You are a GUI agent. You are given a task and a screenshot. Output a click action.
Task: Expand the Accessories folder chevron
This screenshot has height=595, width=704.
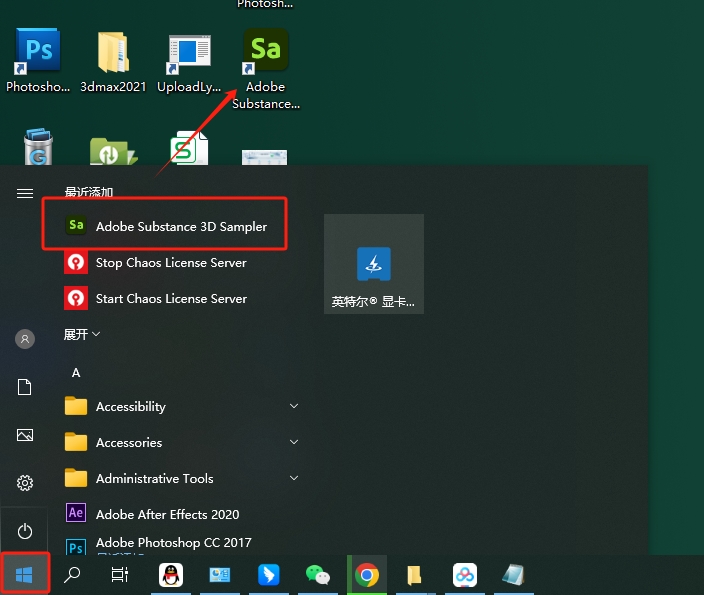[294, 442]
